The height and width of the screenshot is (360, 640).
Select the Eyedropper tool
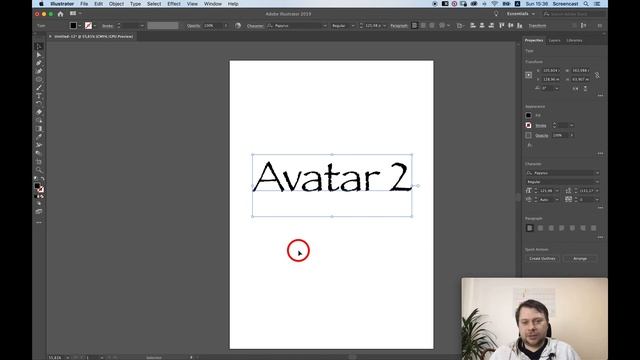click(x=39, y=137)
